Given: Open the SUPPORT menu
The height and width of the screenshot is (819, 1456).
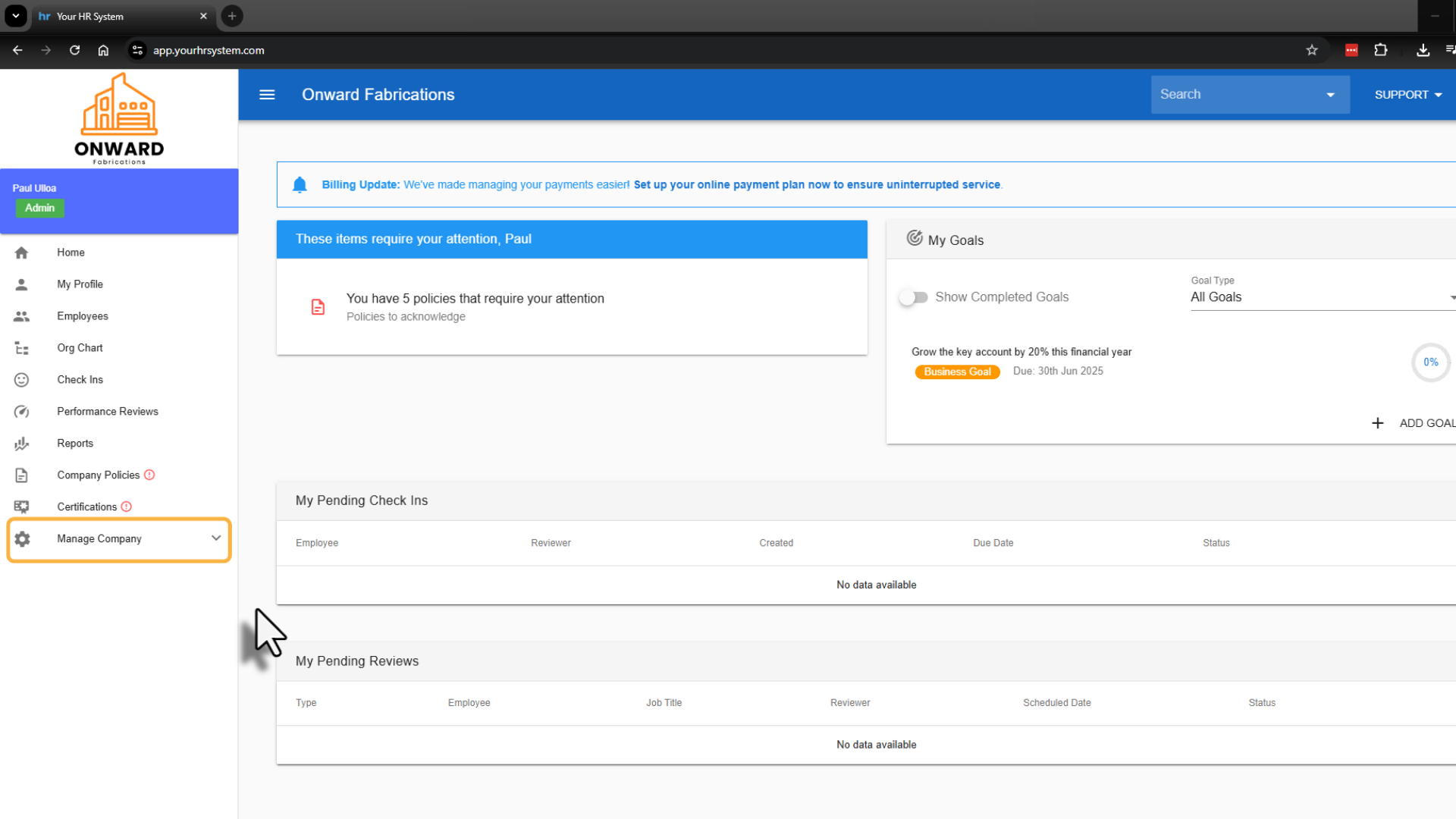Looking at the screenshot, I should [x=1407, y=95].
